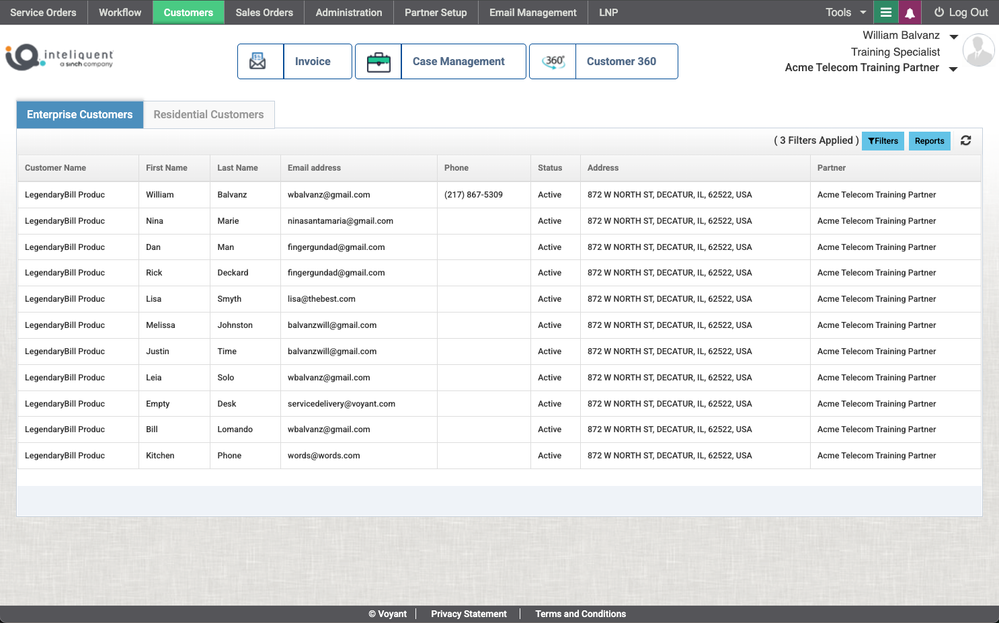
Task: Click the Log Out power icon
Action: (939, 12)
